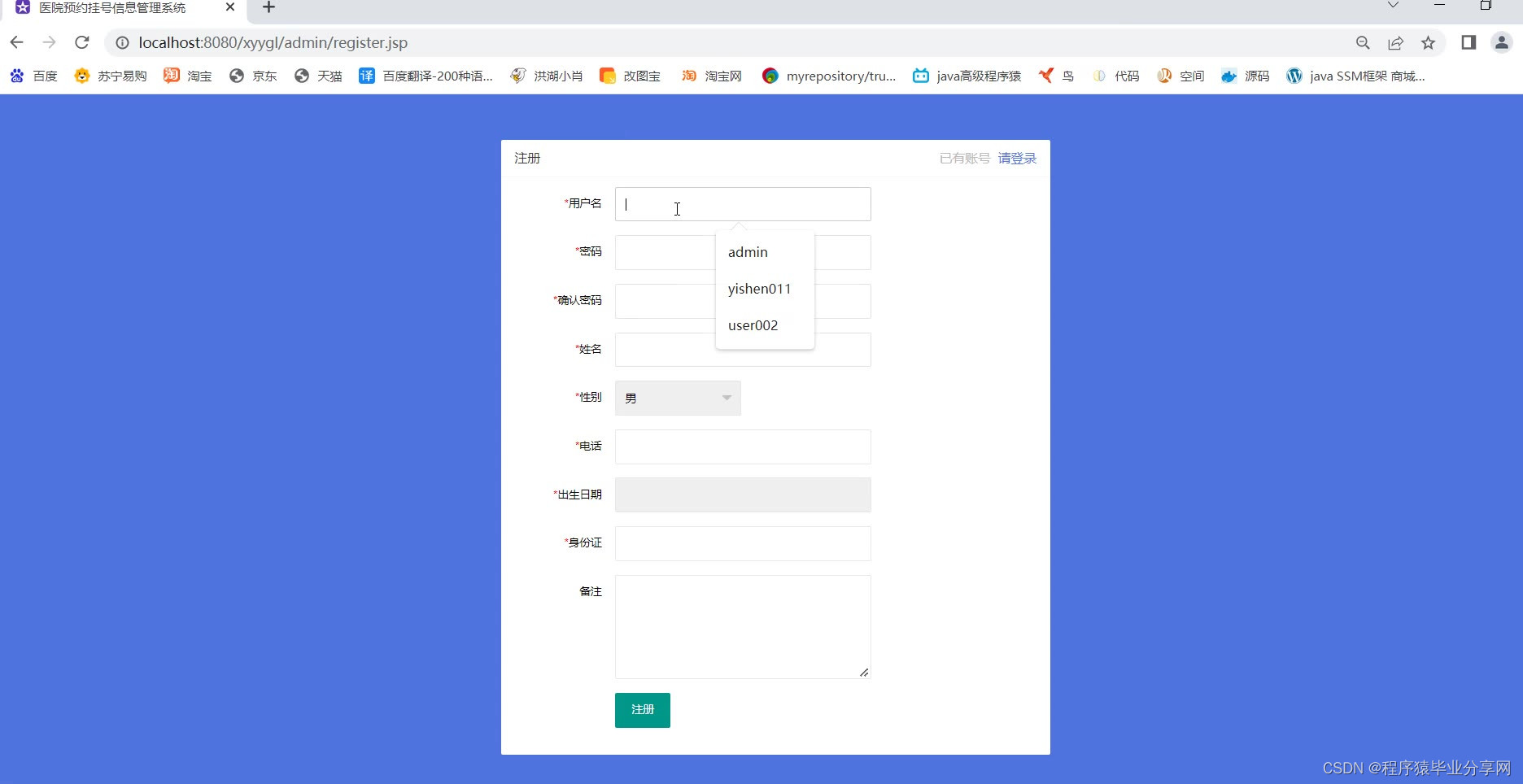Screen dimensions: 1523x784
Task: Click the address bar URL
Action: pyautogui.click(x=273, y=42)
